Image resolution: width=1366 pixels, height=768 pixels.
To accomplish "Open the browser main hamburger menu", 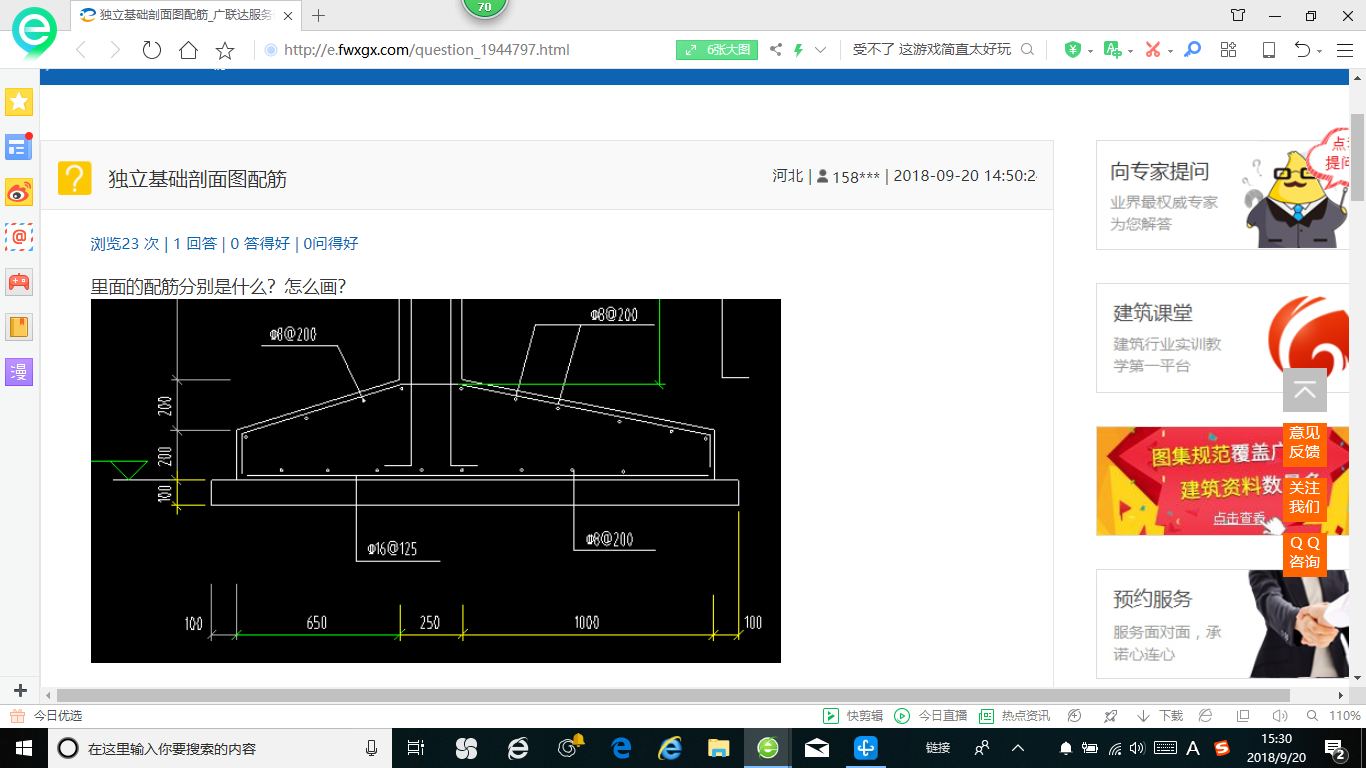I will [1345, 50].
